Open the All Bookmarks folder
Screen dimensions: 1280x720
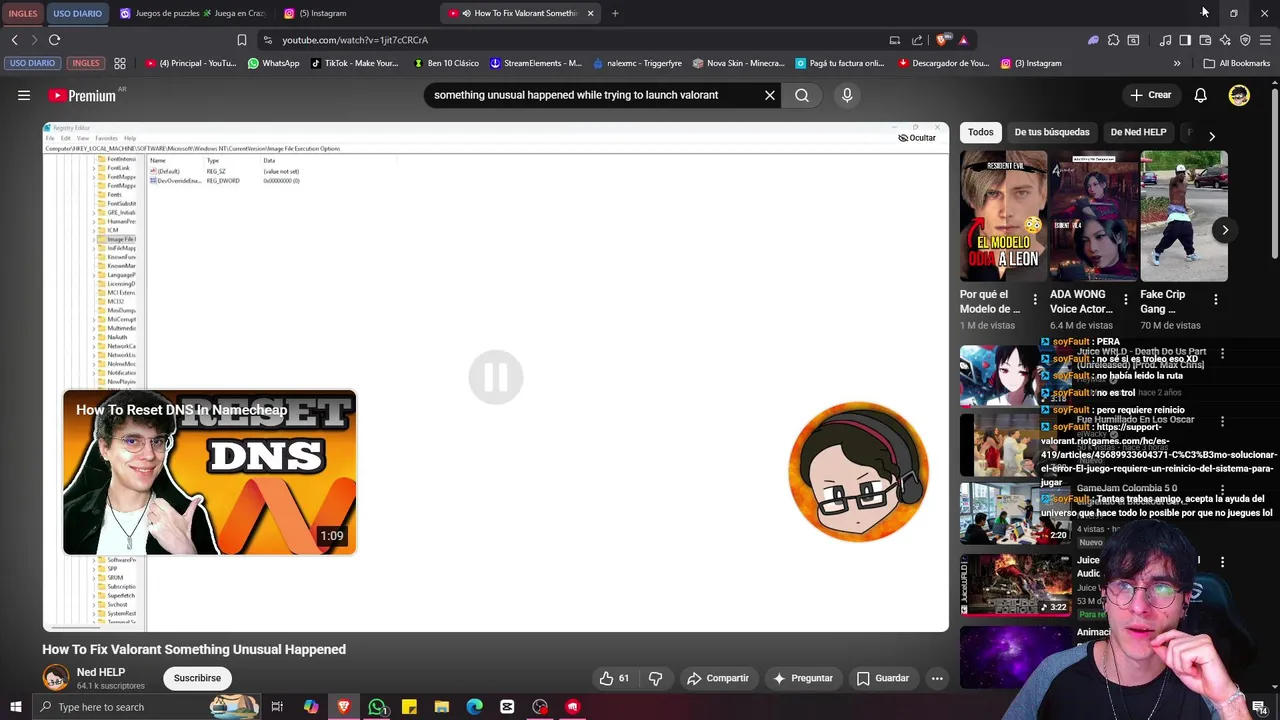pyautogui.click(x=1237, y=63)
